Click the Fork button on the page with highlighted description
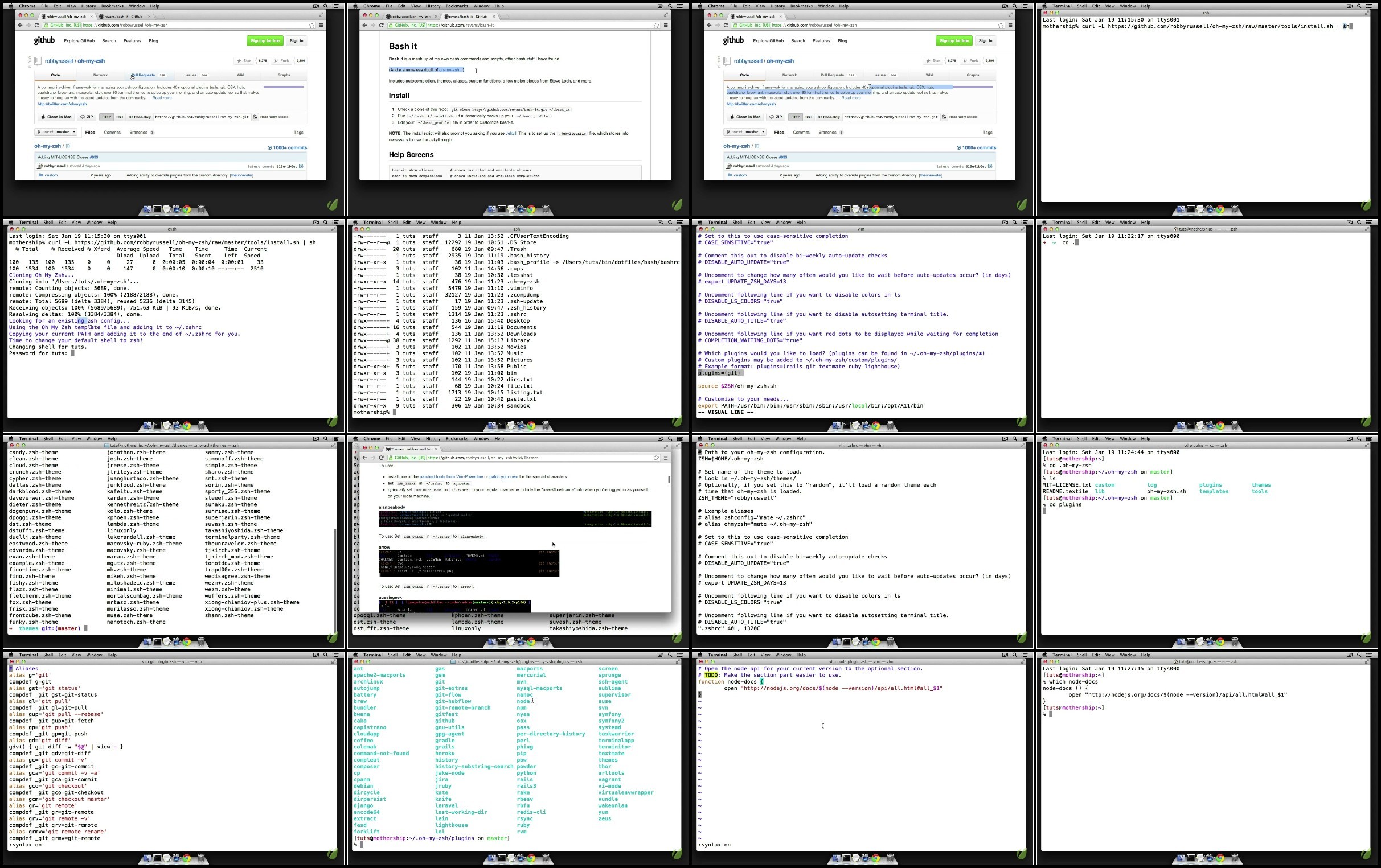The image size is (1381, 868). pyautogui.click(x=971, y=61)
